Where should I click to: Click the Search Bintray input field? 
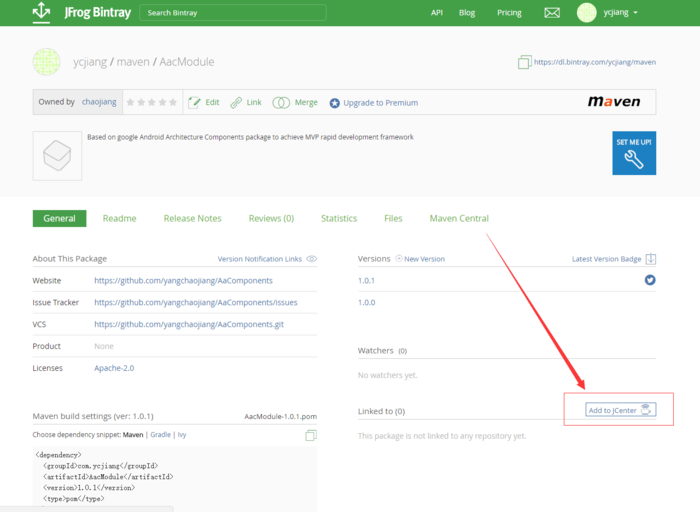click(233, 12)
